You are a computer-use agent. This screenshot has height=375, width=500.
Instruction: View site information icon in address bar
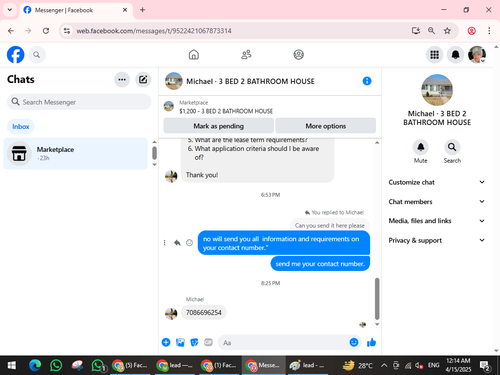[67, 31]
